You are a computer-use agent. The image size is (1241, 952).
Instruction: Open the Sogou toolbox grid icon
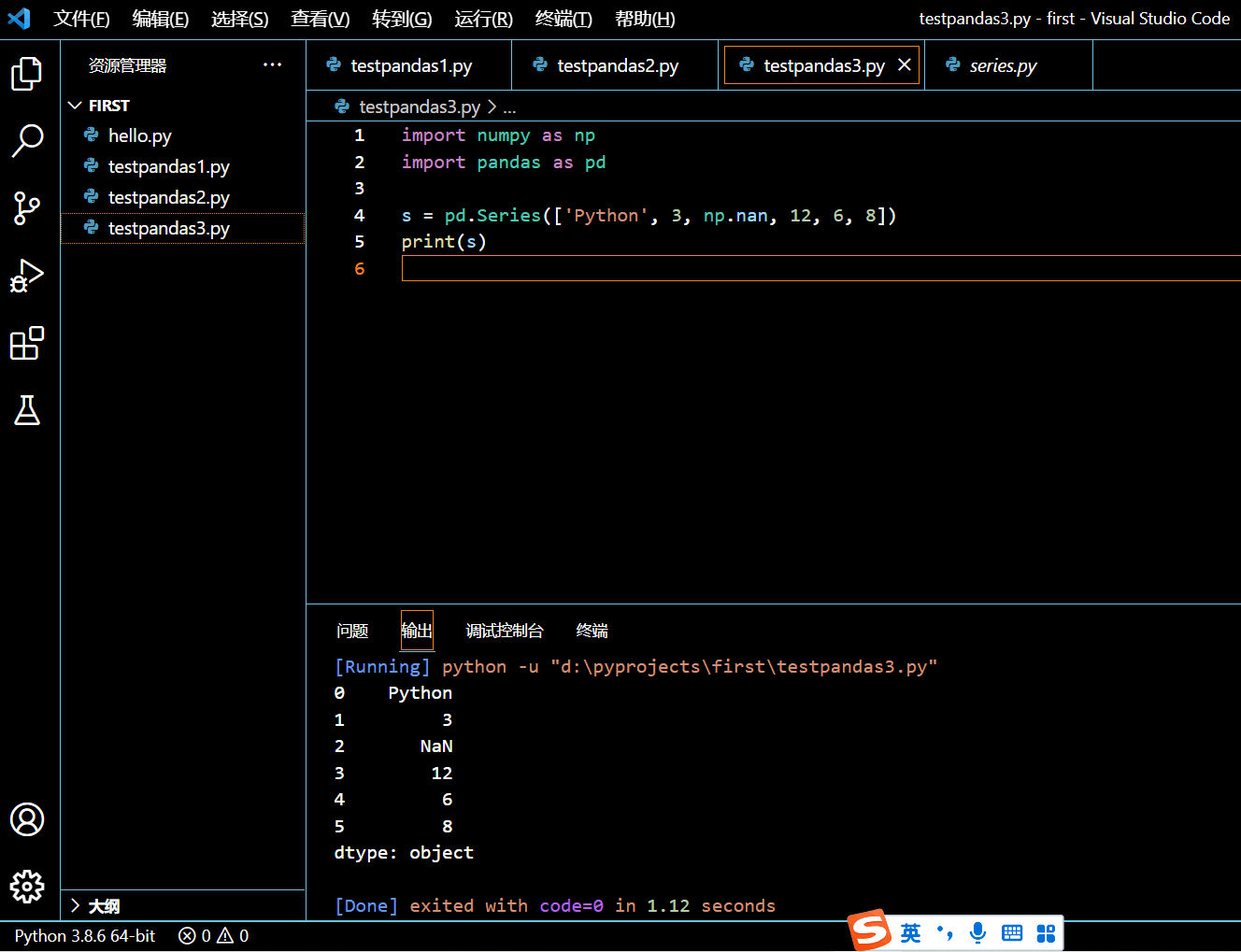tap(1046, 932)
